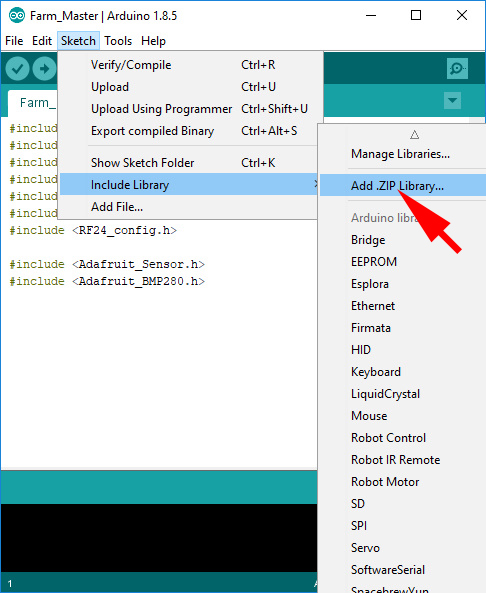Image resolution: width=486 pixels, height=593 pixels.
Task: Include the Ethernet library
Action: [x=403, y=306]
